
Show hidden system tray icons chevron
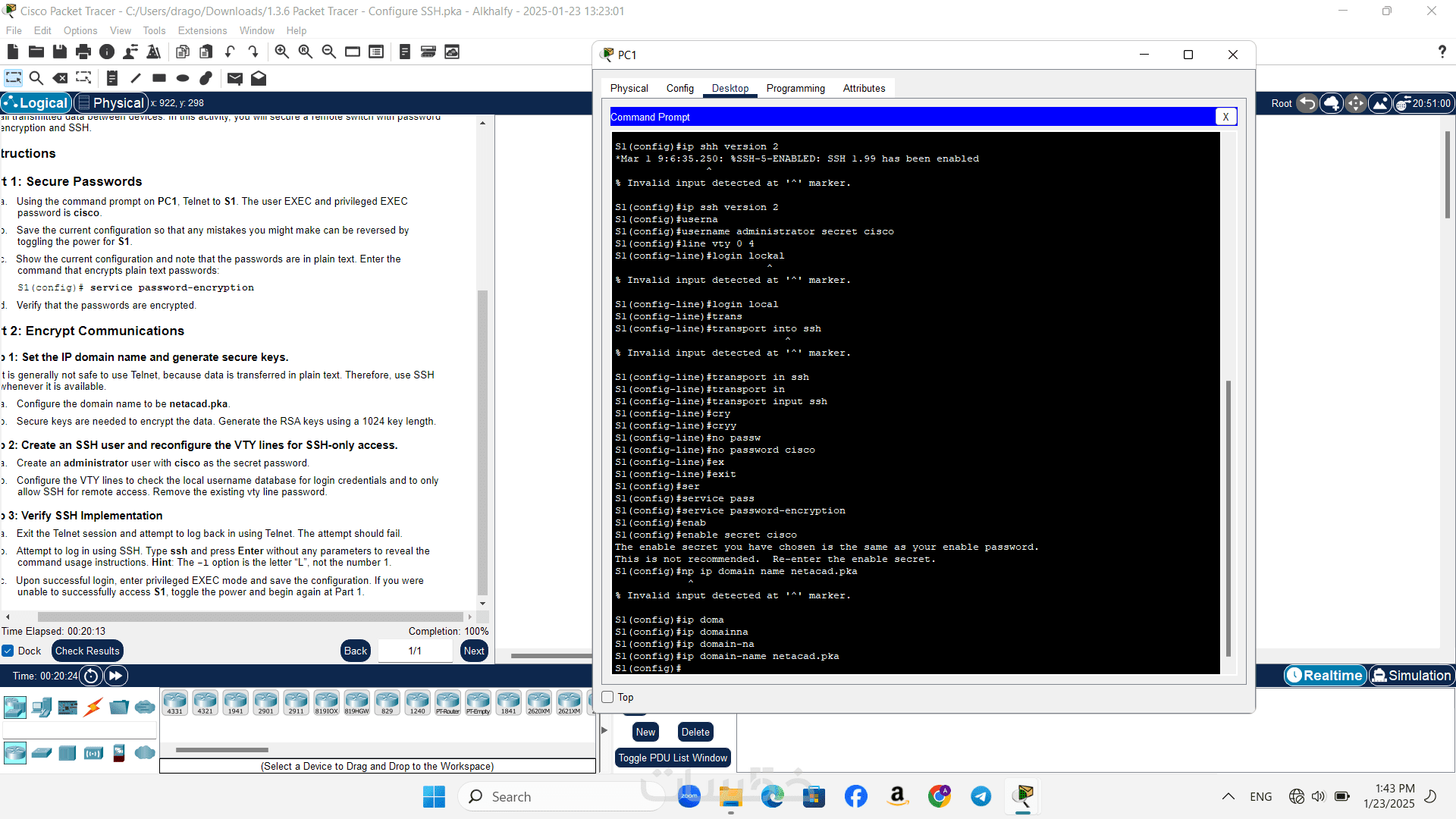coord(1228,796)
